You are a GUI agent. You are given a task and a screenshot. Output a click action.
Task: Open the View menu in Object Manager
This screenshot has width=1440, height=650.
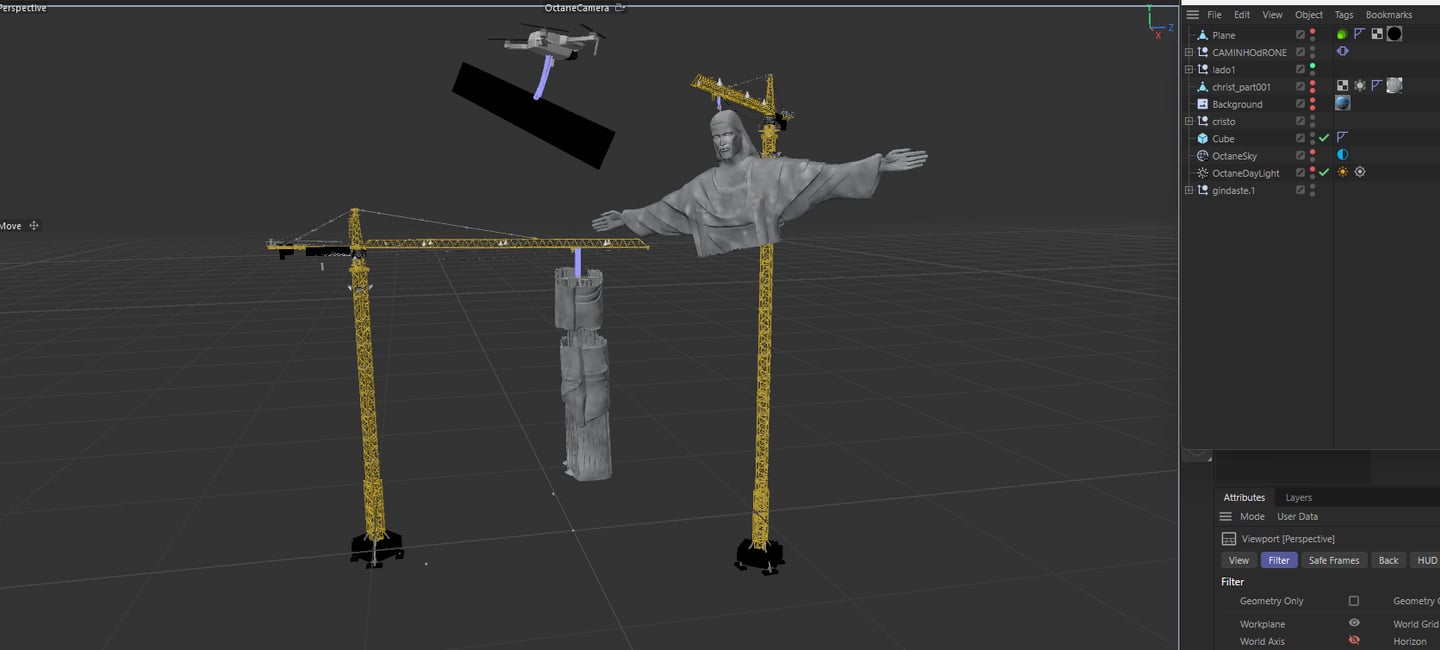coord(1272,15)
